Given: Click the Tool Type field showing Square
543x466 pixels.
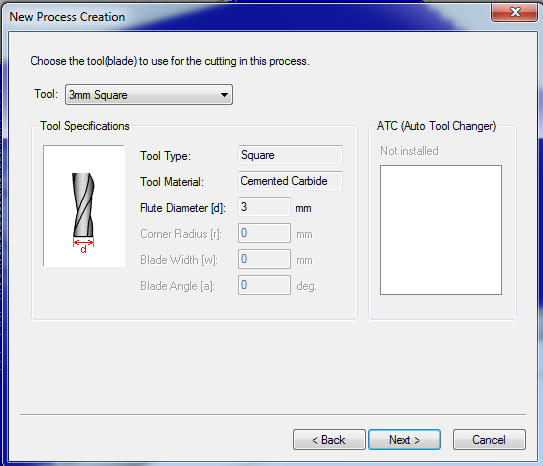Looking at the screenshot, I should pyautogui.click(x=290, y=155).
